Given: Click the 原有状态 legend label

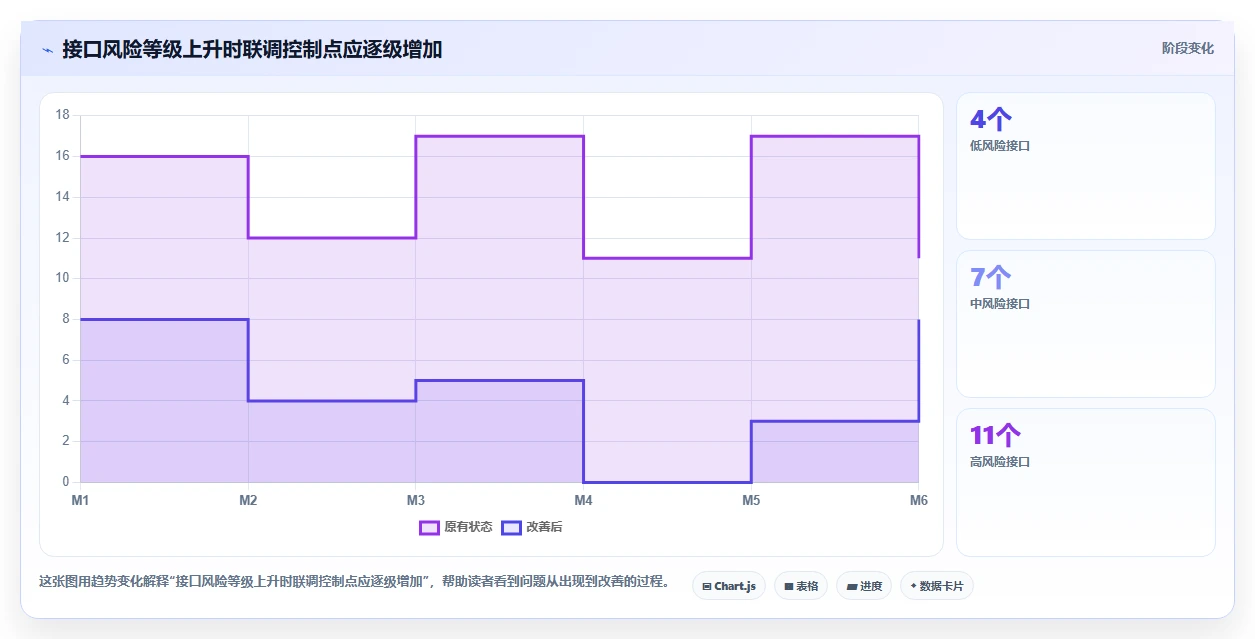Looking at the screenshot, I should 468,528.
